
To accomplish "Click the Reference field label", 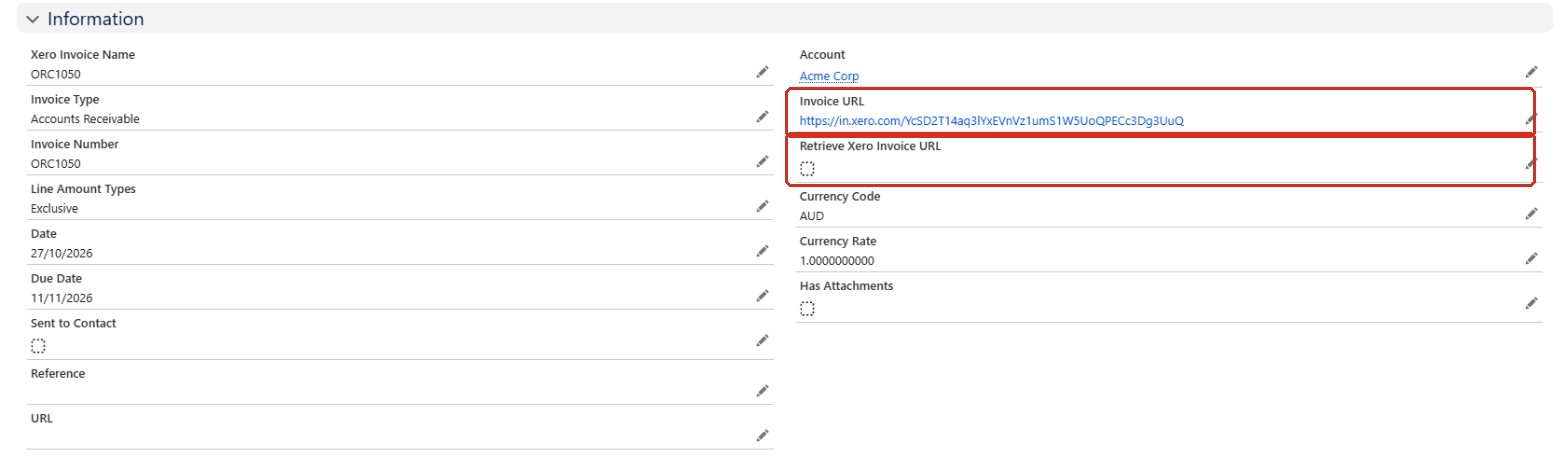I will [x=58, y=373].
